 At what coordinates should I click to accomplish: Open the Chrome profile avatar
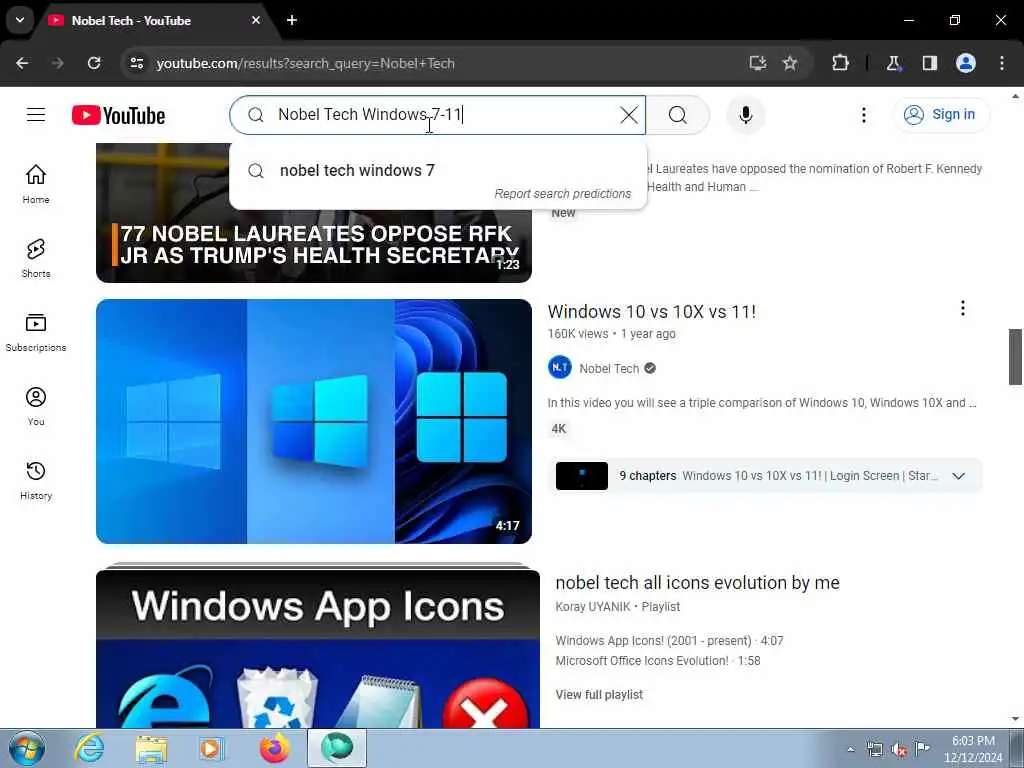[x=965, y=63]
